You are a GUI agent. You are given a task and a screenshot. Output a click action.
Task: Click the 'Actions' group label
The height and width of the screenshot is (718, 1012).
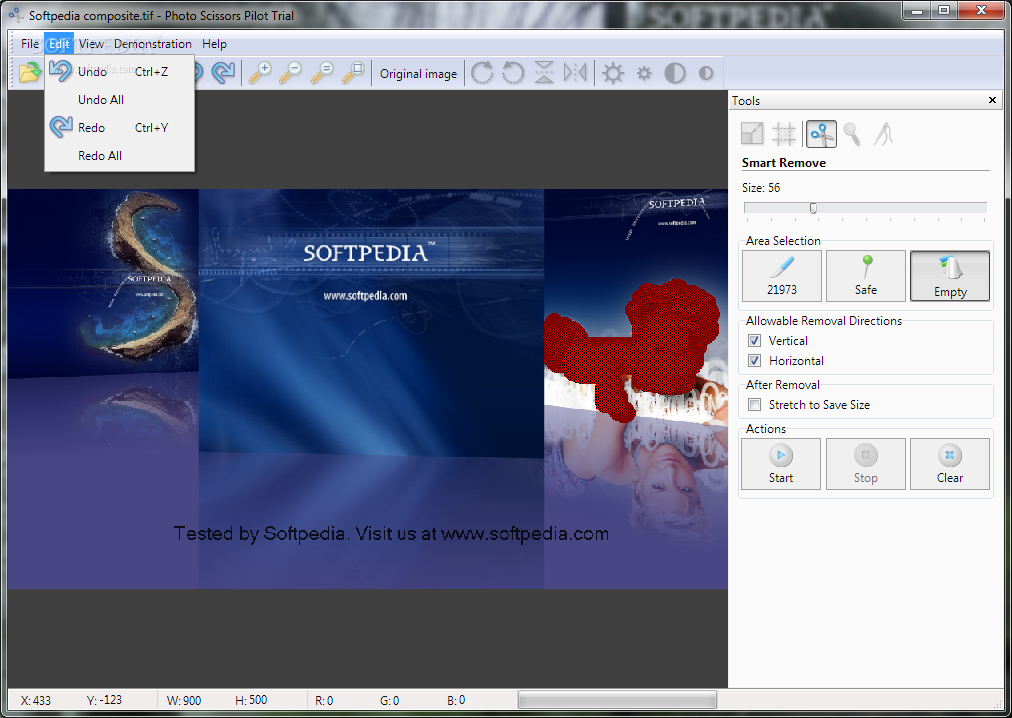click(765, 429)
